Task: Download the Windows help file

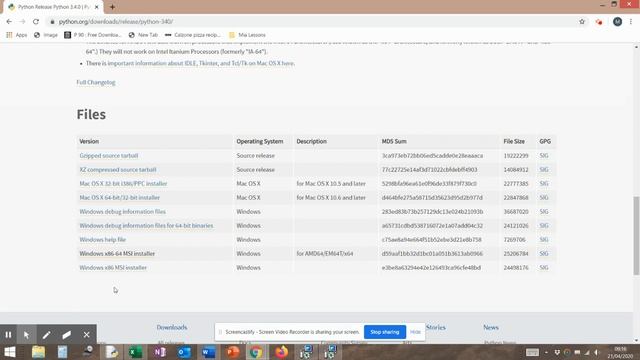Action: [x=102, y=240]
